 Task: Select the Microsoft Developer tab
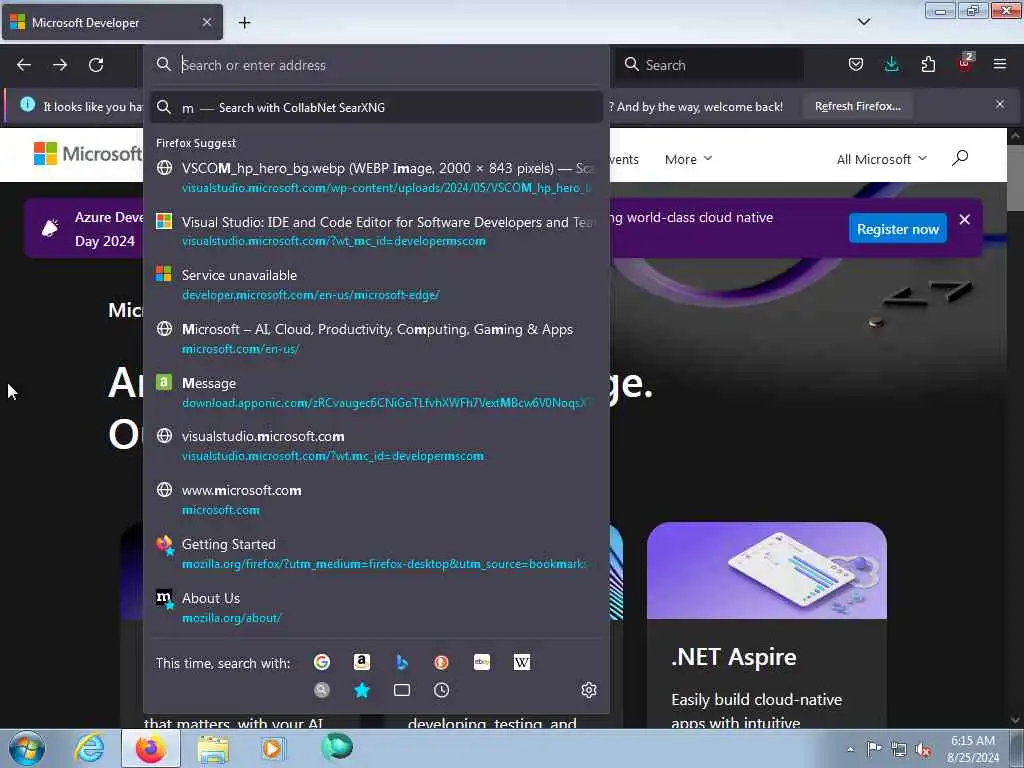112,22
